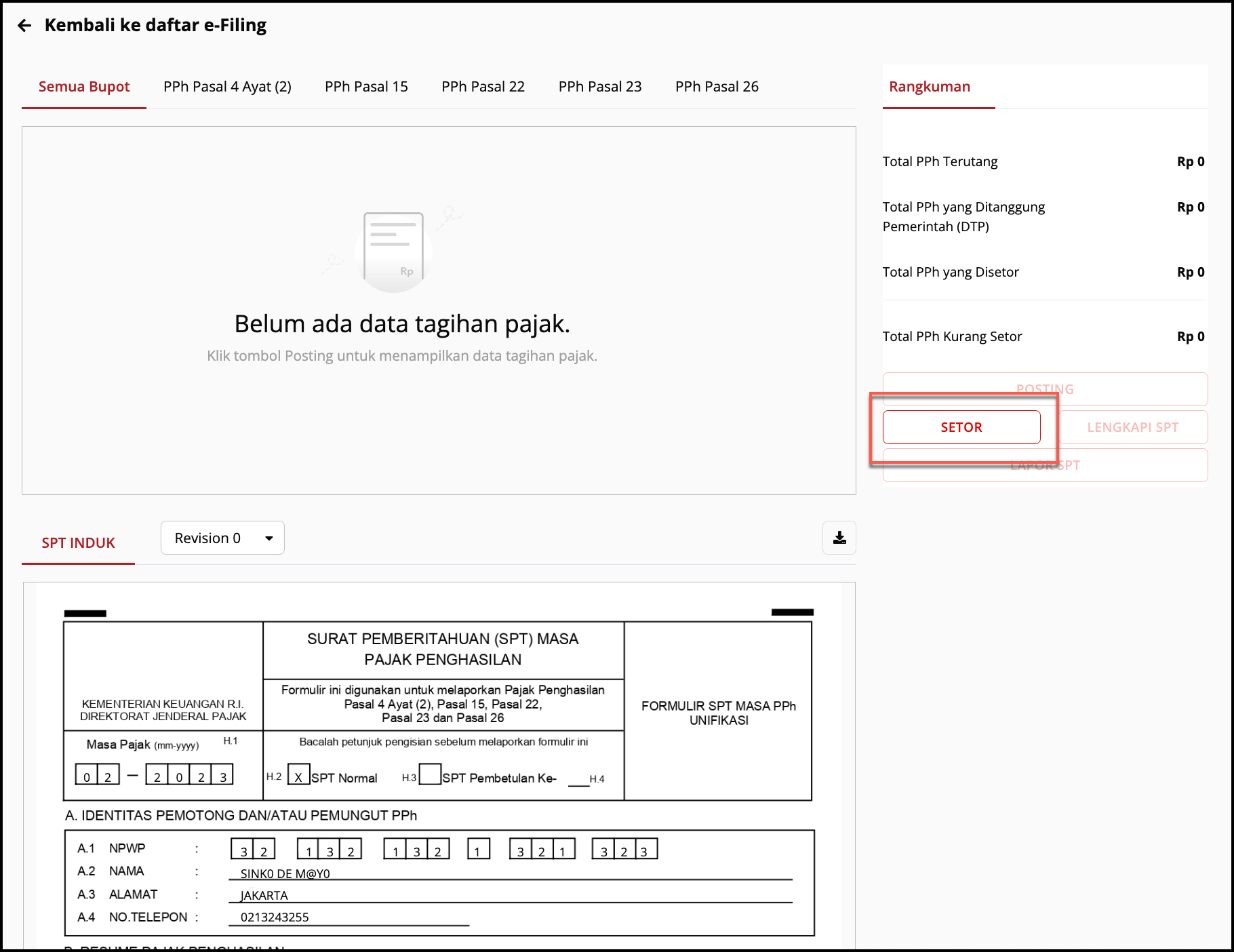The height and width of the screenshot is (952, 1234).
Task: View the PPh Pasal 26 tab
Action: tap(716, 87)
